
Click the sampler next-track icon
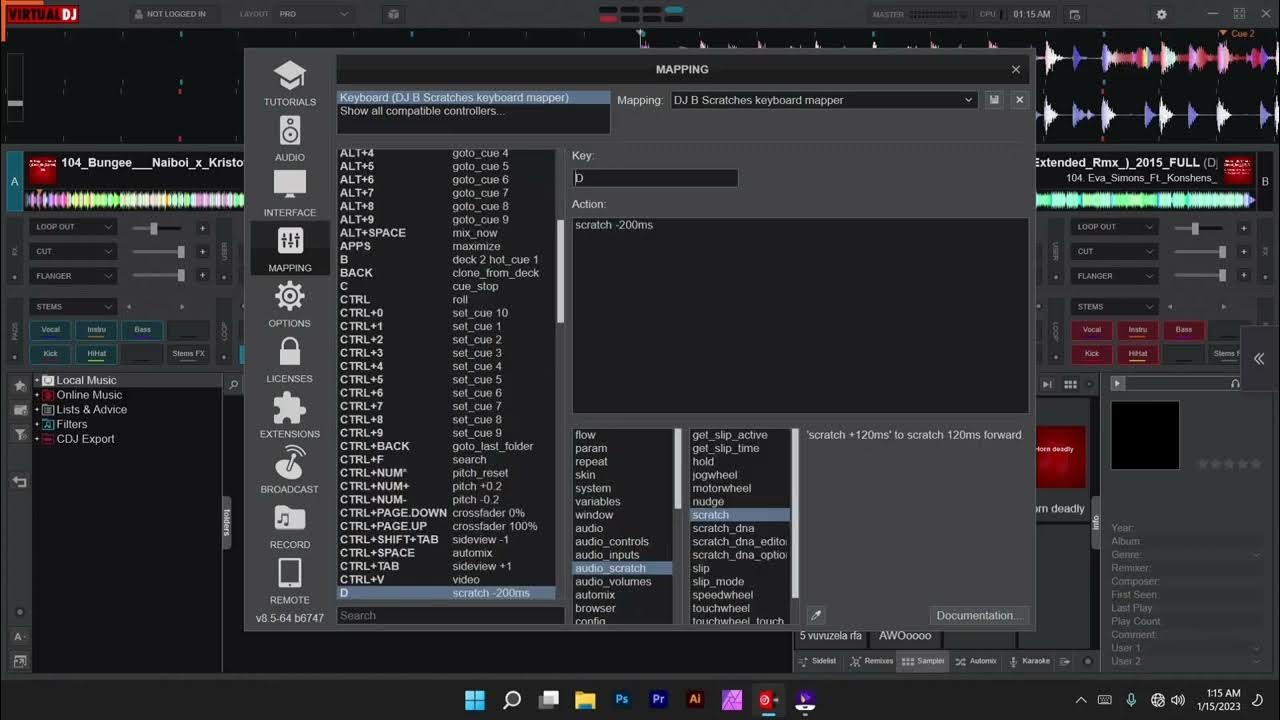click(1047, 384)
